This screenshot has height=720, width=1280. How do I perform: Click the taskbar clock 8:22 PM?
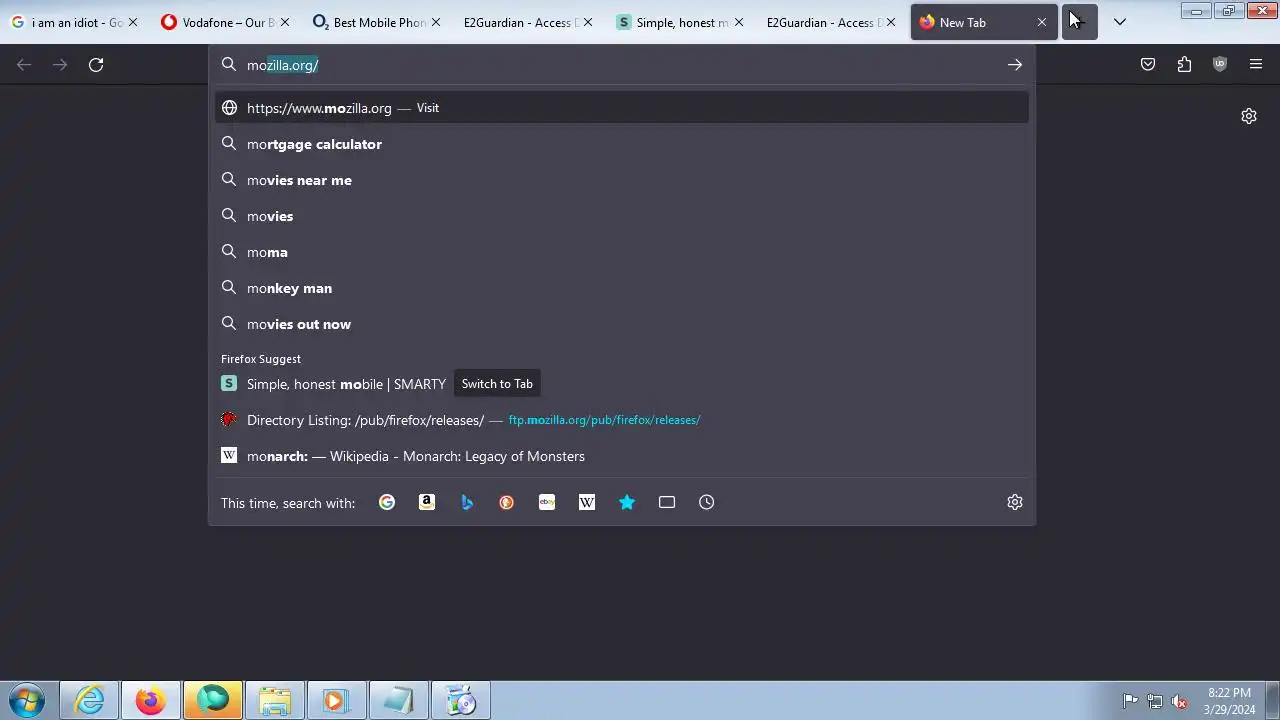[x=1229, y=701]
